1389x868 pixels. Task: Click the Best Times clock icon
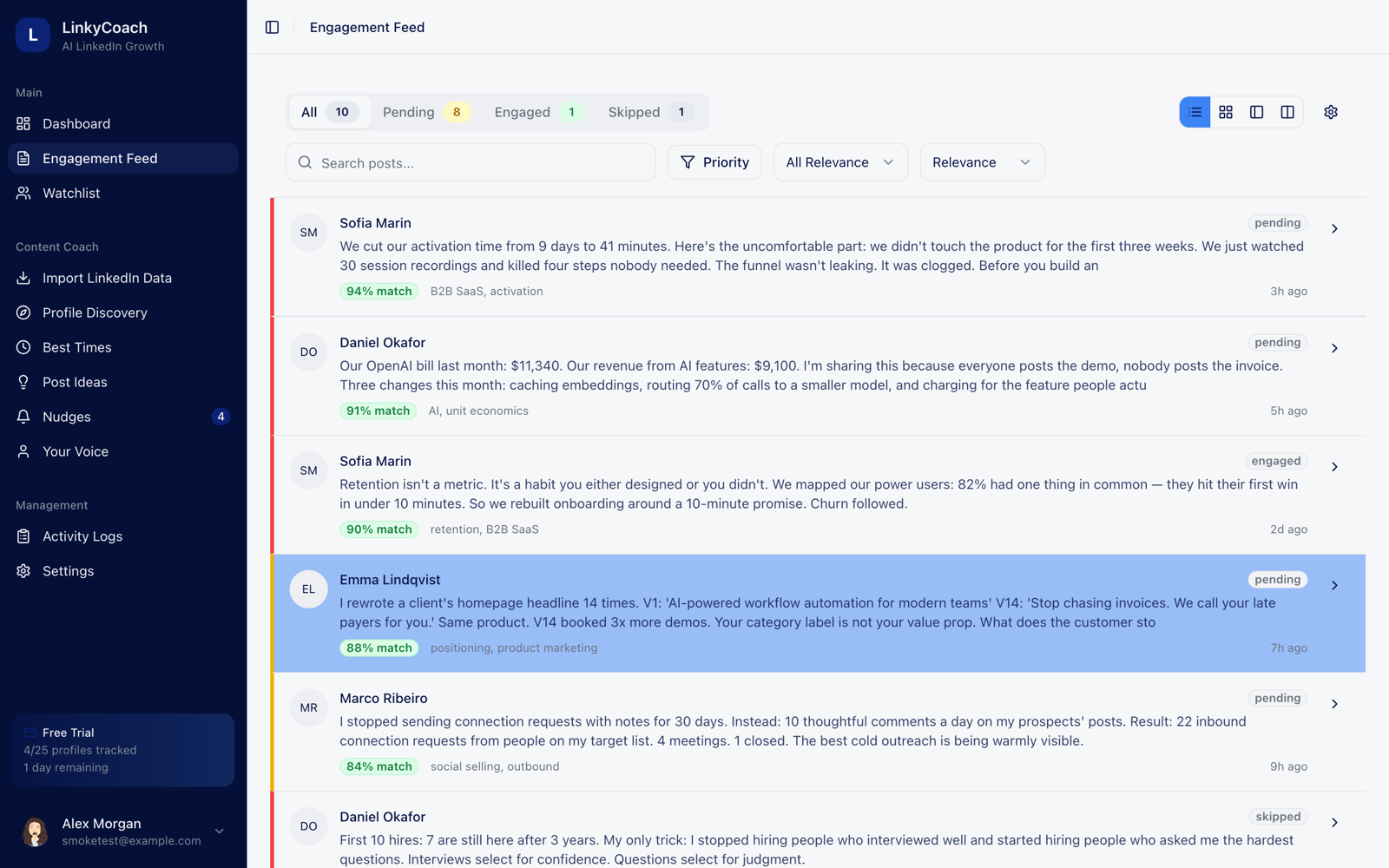pos(23,347)
